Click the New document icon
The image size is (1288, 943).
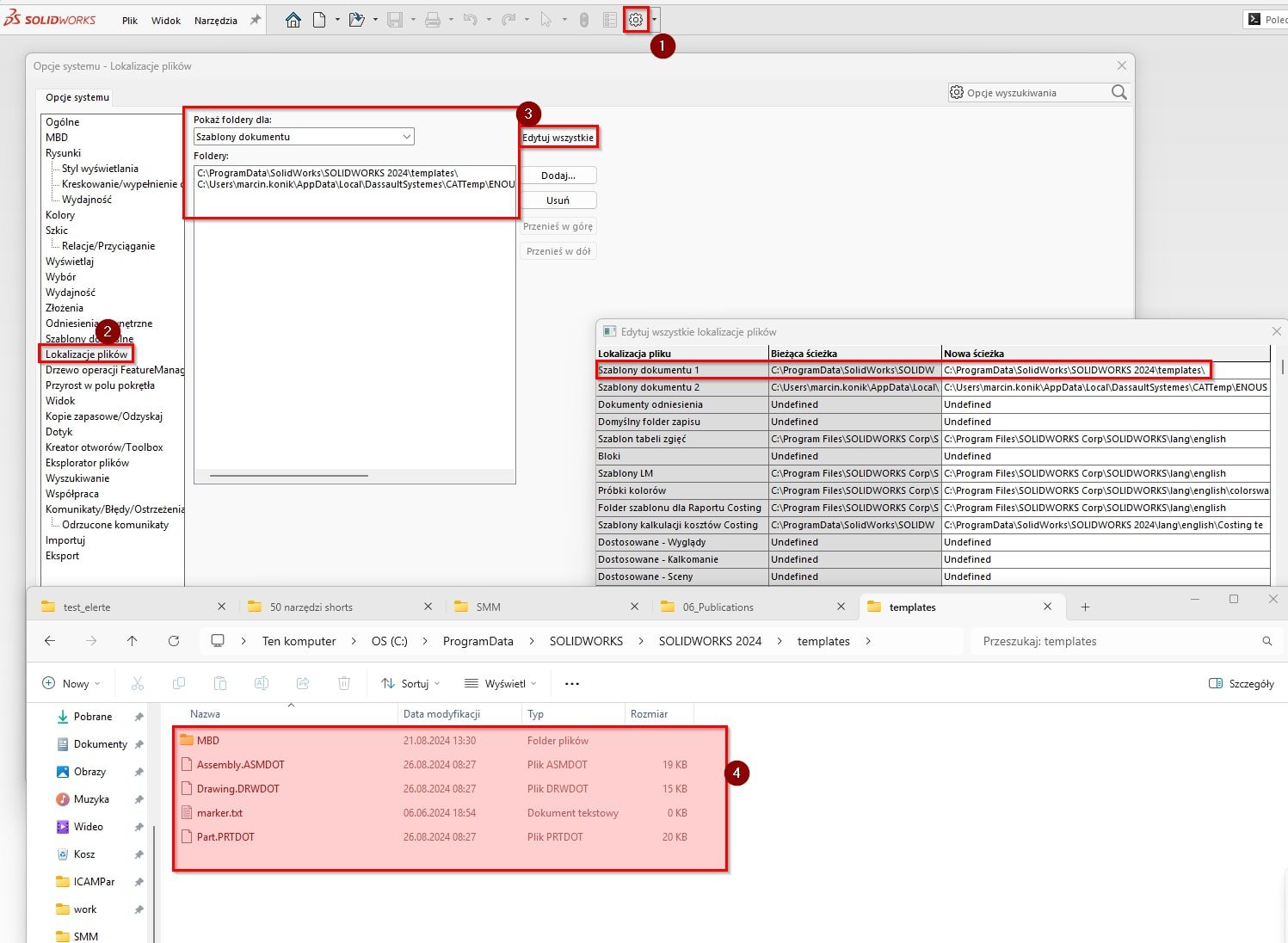point(319,20)
